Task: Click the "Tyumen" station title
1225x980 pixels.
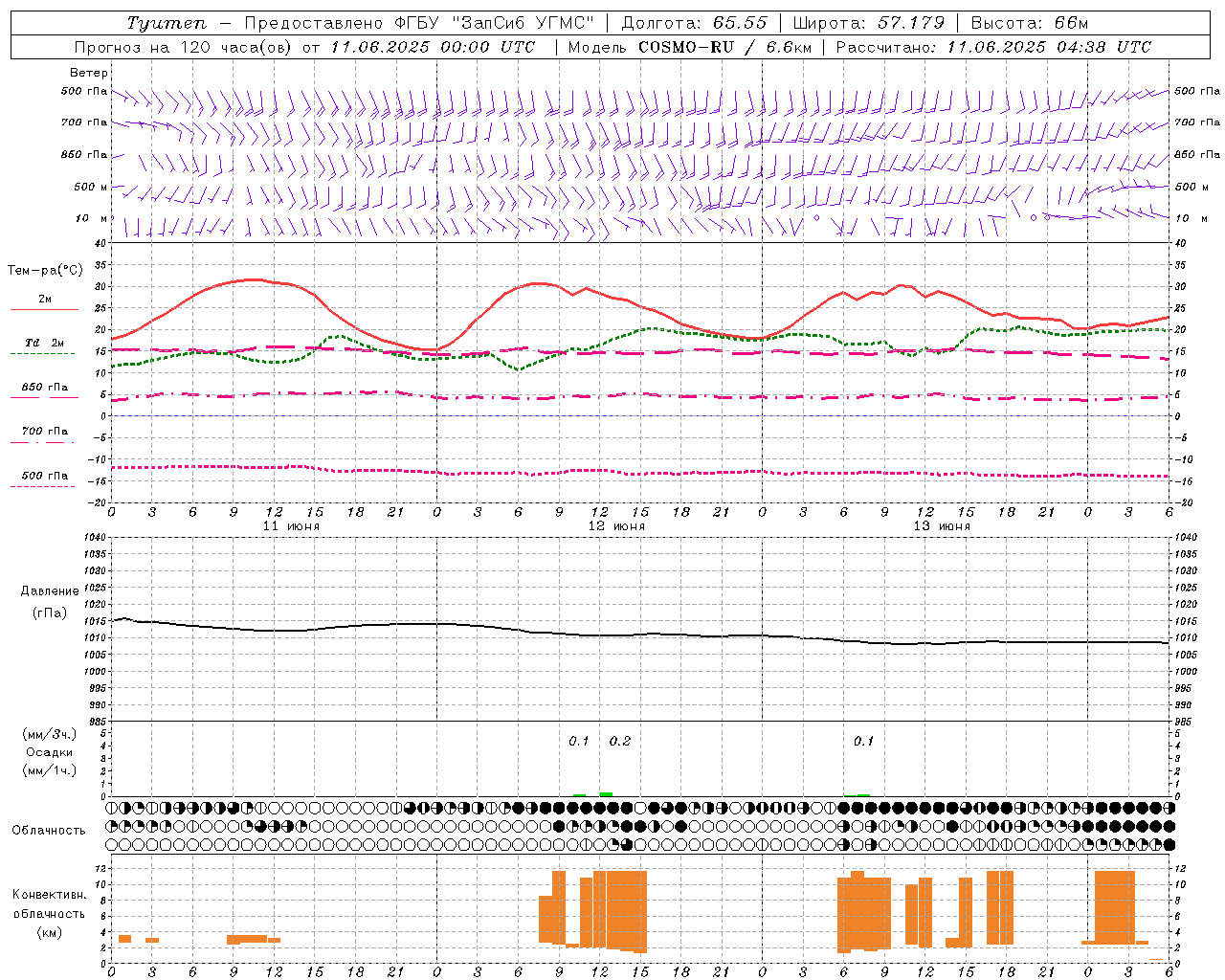Action: pyautogui.click(x=166, y=23)
